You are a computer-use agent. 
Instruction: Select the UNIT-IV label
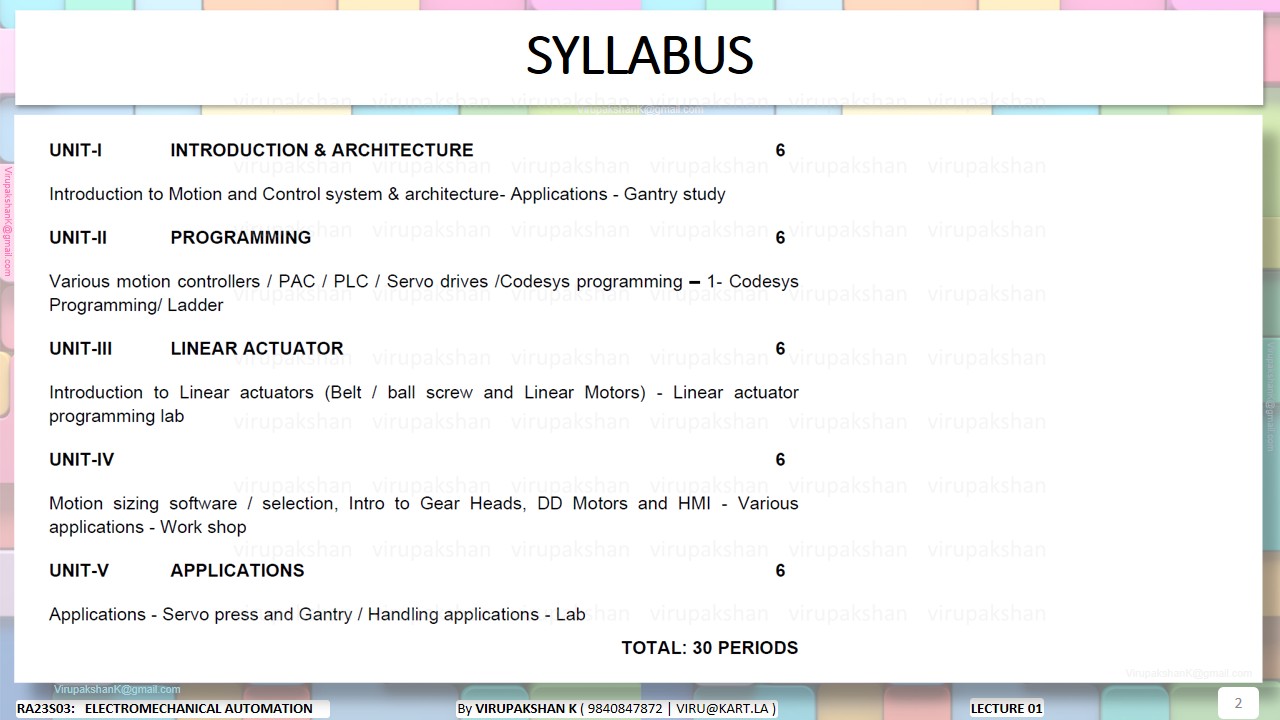pyautogui.click(x=82, y=459)
